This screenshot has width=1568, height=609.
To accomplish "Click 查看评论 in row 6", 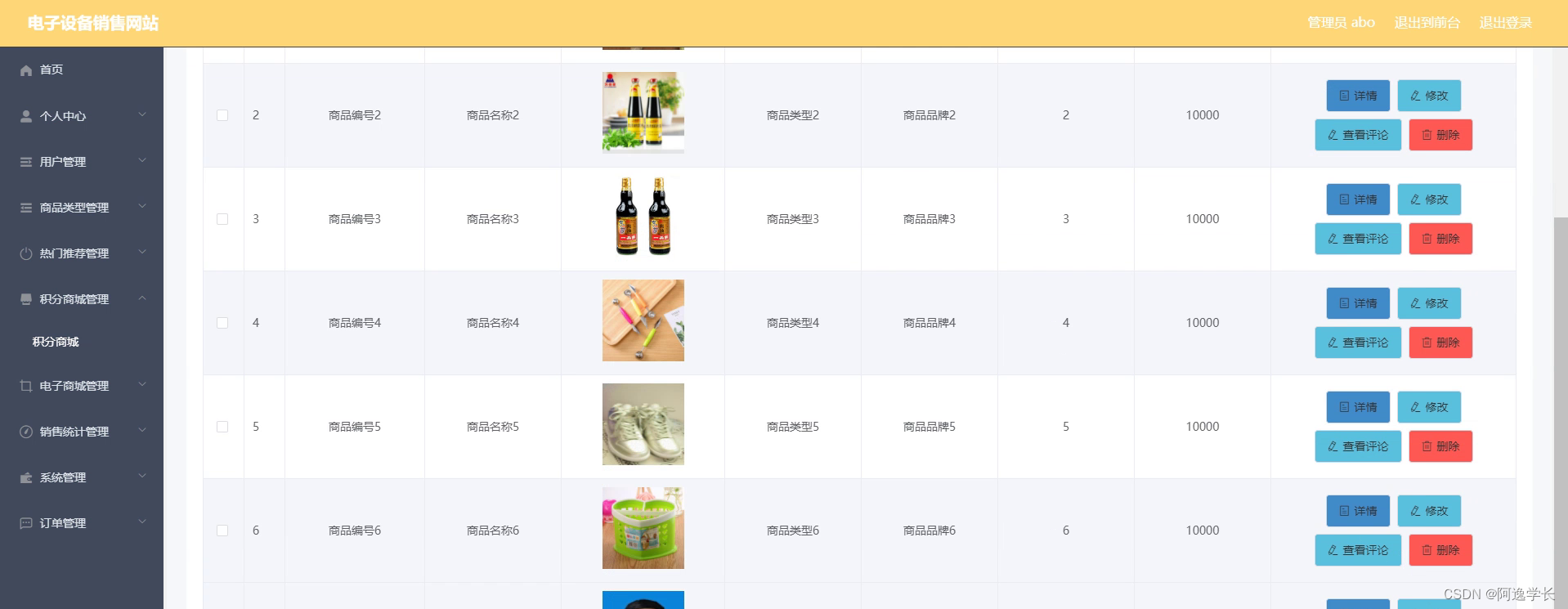I will coord(1358,550).
